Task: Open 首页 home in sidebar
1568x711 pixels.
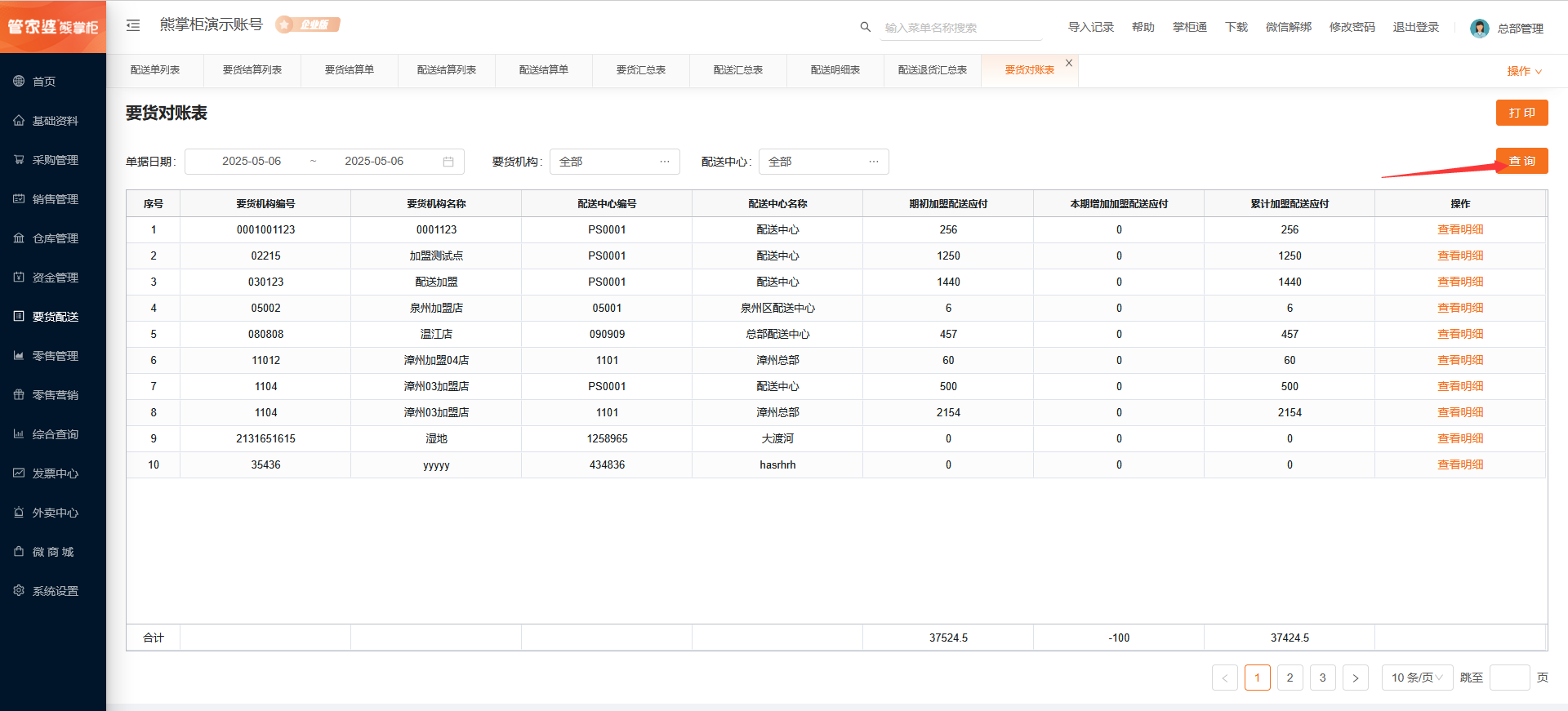Action: point(44,82)
